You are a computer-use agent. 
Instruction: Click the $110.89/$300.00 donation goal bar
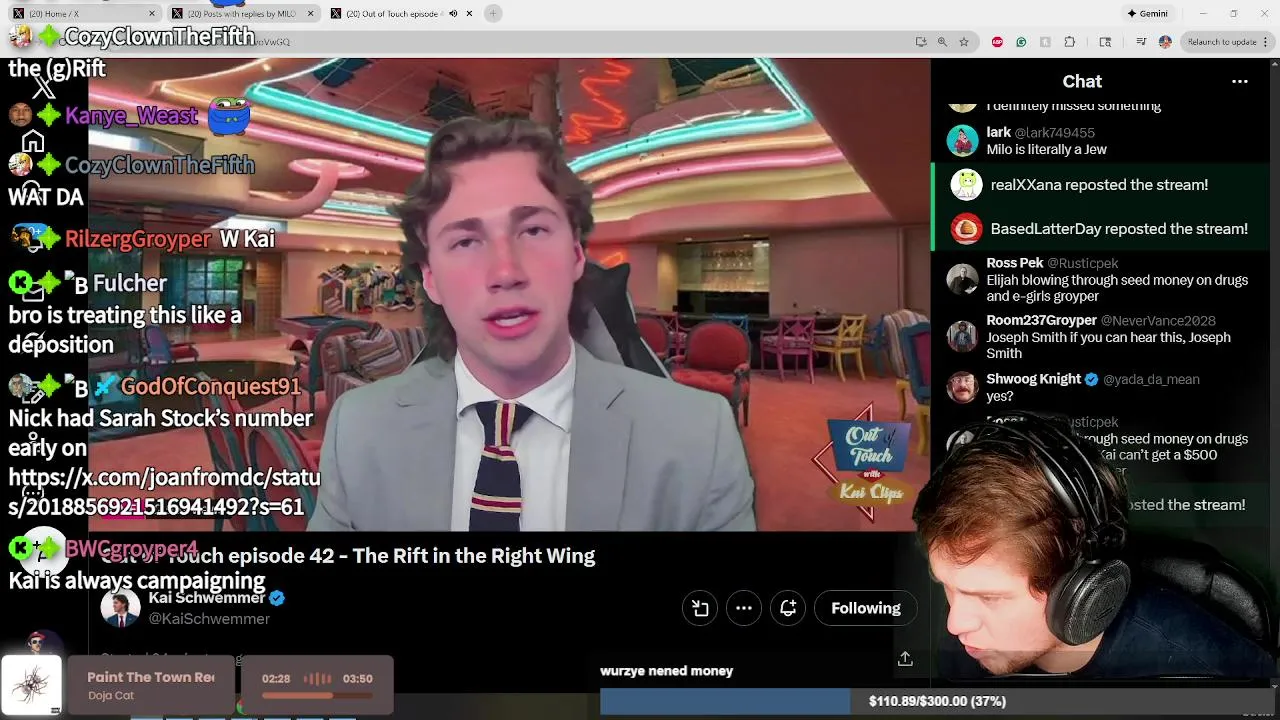click(937, 702)
